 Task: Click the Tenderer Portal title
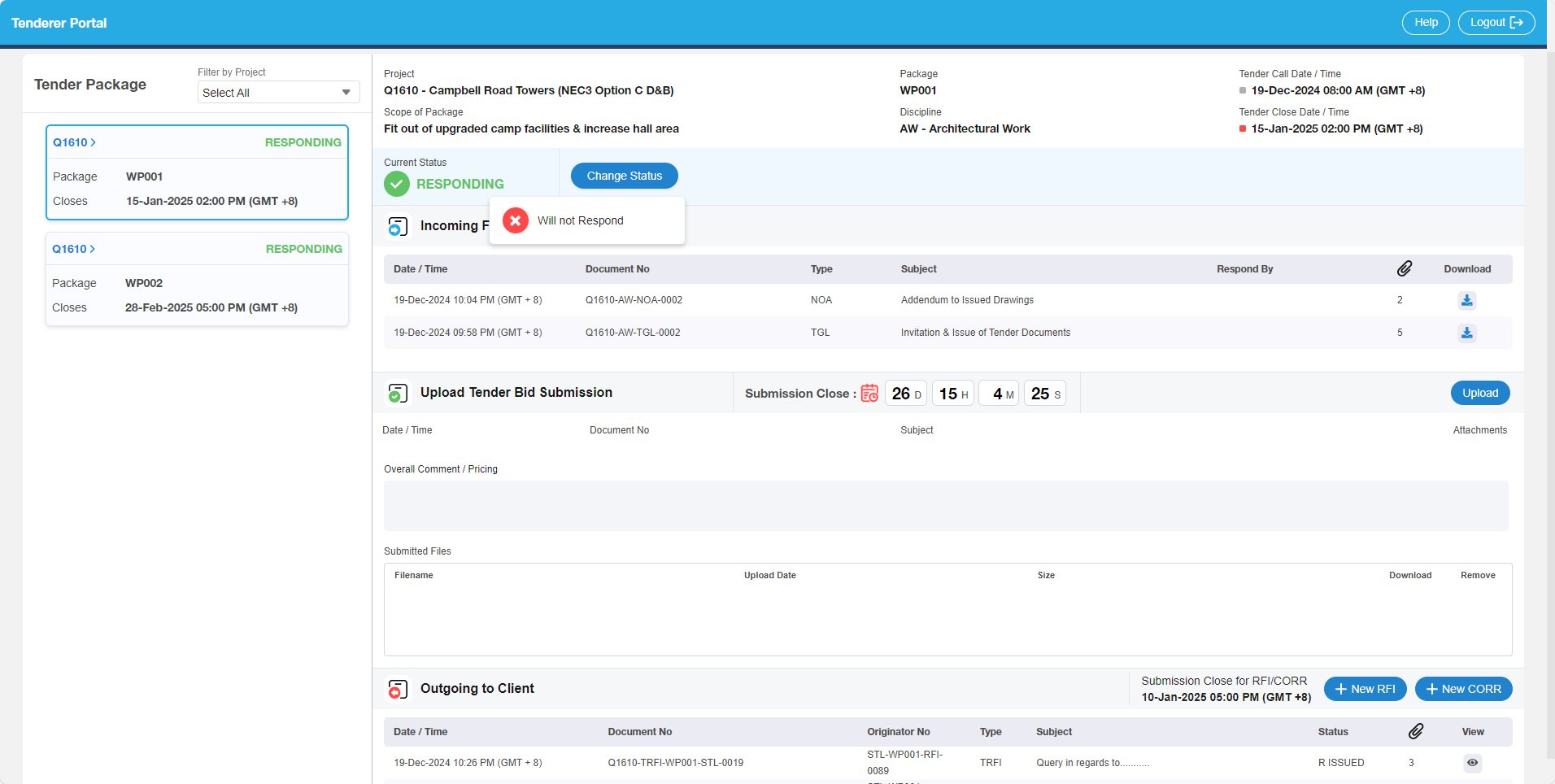coord(59,23)
